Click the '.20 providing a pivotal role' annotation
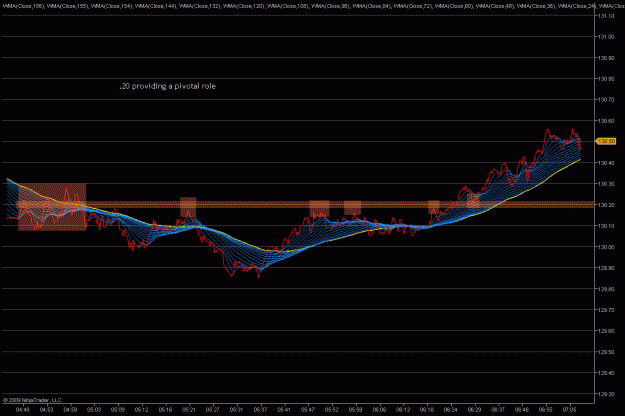The height and width of the screenshot is (416, 625). coord(167,86)
